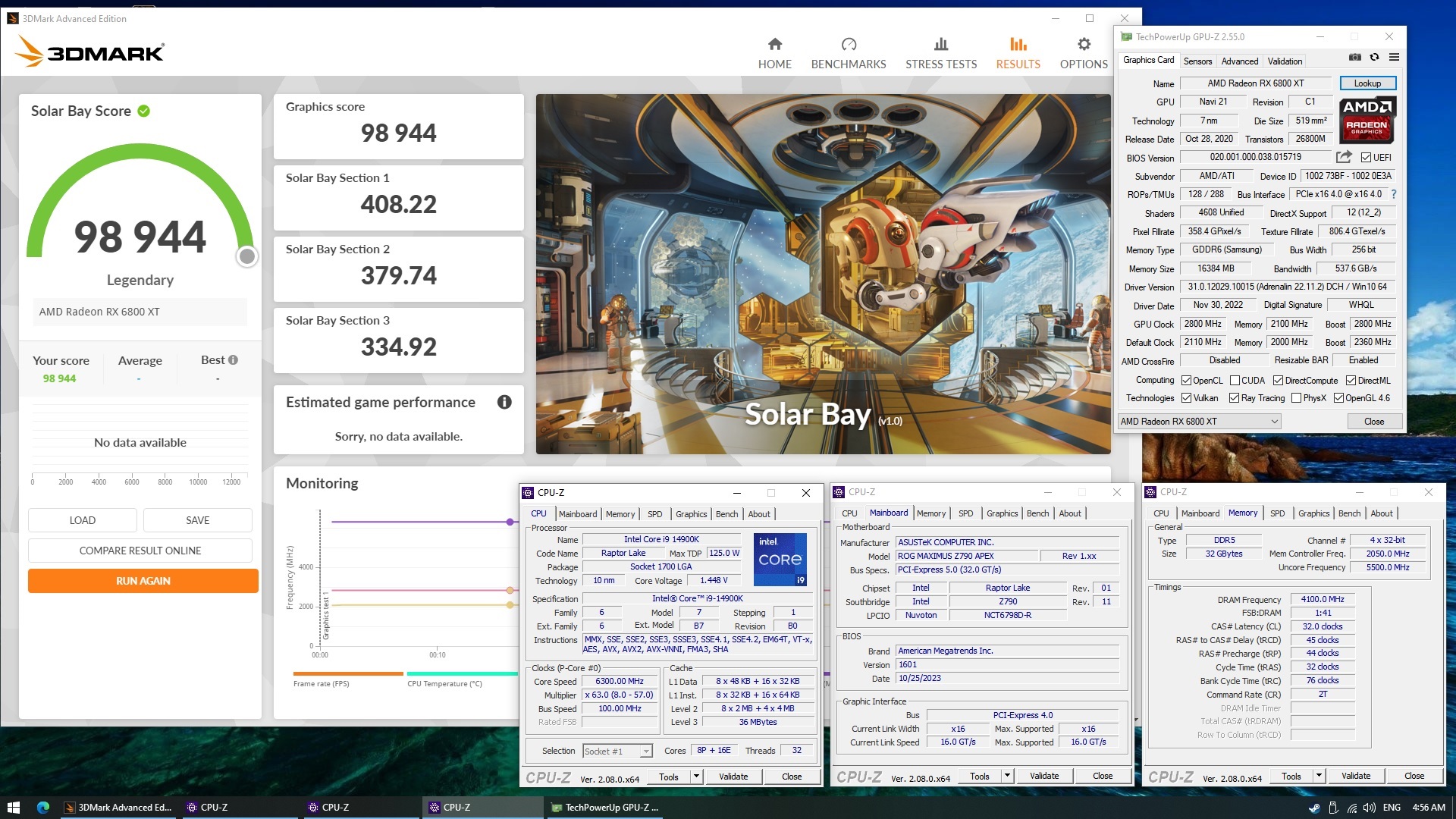The image size is (1456, 819).
Task: Switch to the Sensors tab in GPU-Z
Action: [x=1197, y=61]
